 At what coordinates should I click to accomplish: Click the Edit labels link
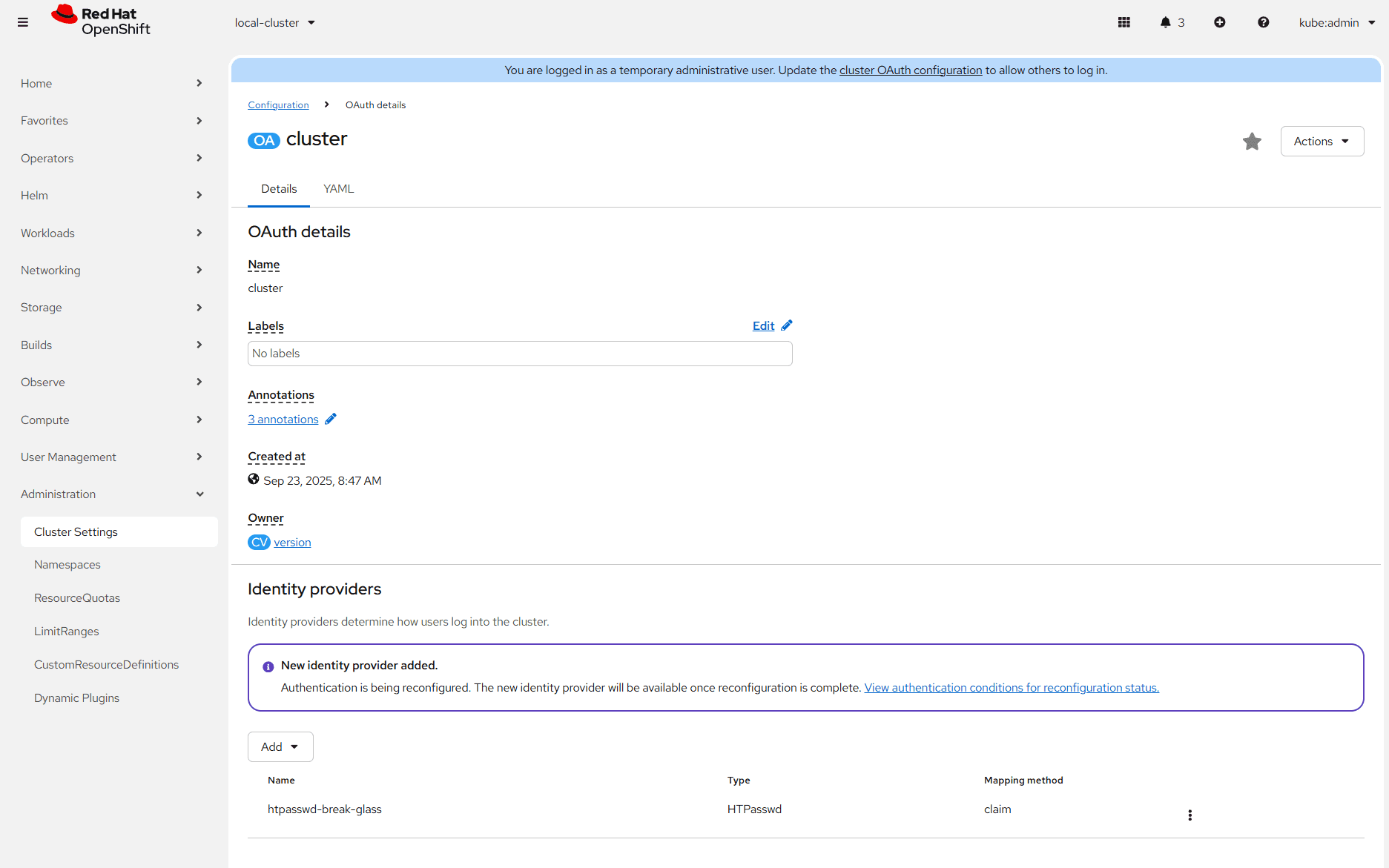pos(763,326)
